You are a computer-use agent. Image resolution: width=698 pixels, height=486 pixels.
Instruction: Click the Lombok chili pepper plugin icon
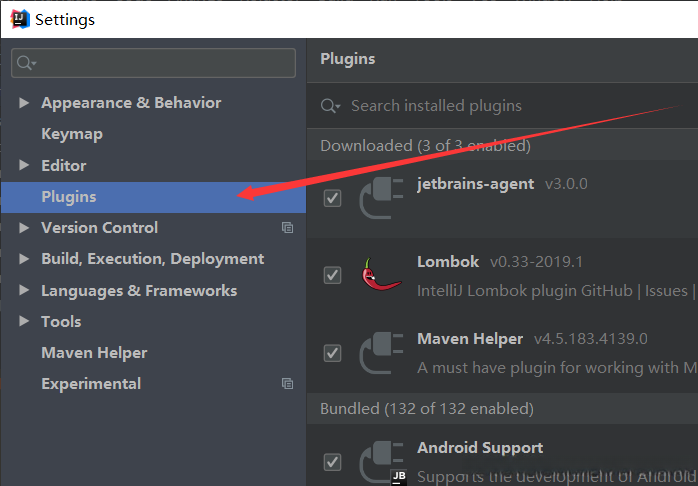click(380, 274)
